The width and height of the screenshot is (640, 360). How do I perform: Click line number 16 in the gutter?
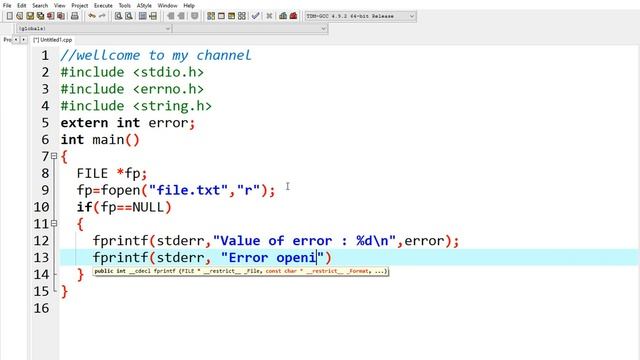41,308
